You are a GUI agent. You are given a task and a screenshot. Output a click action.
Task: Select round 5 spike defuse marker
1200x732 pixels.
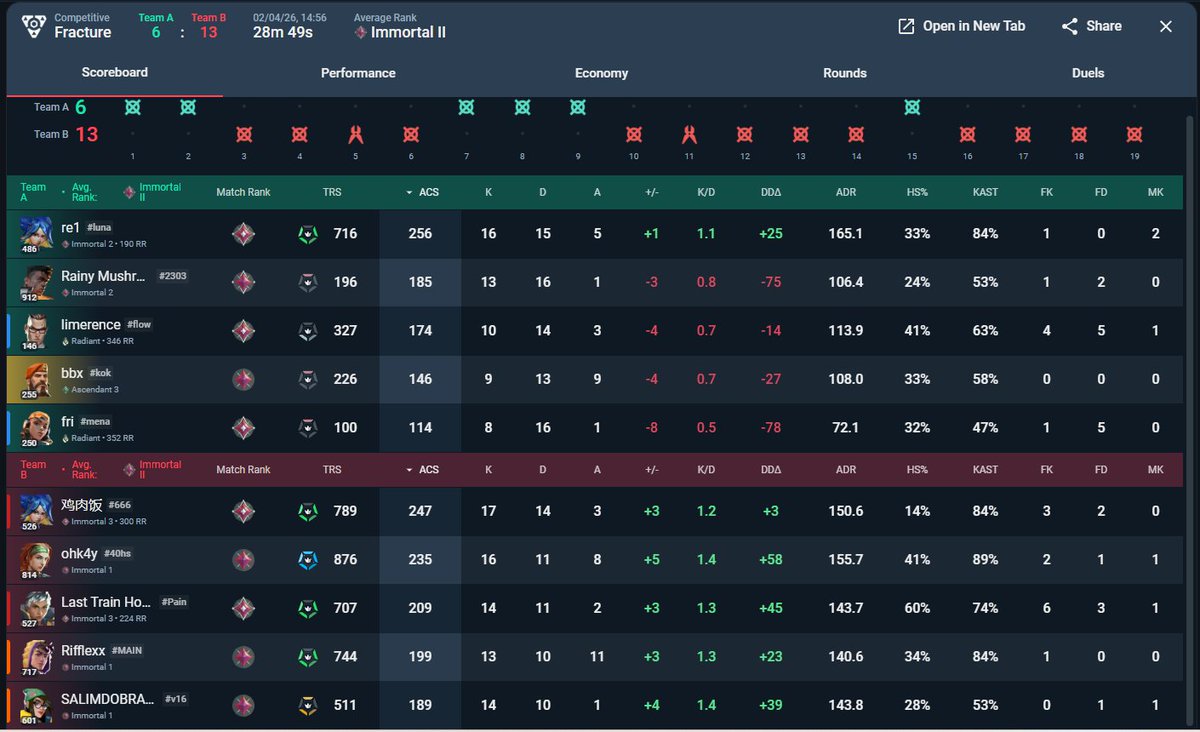355,134
